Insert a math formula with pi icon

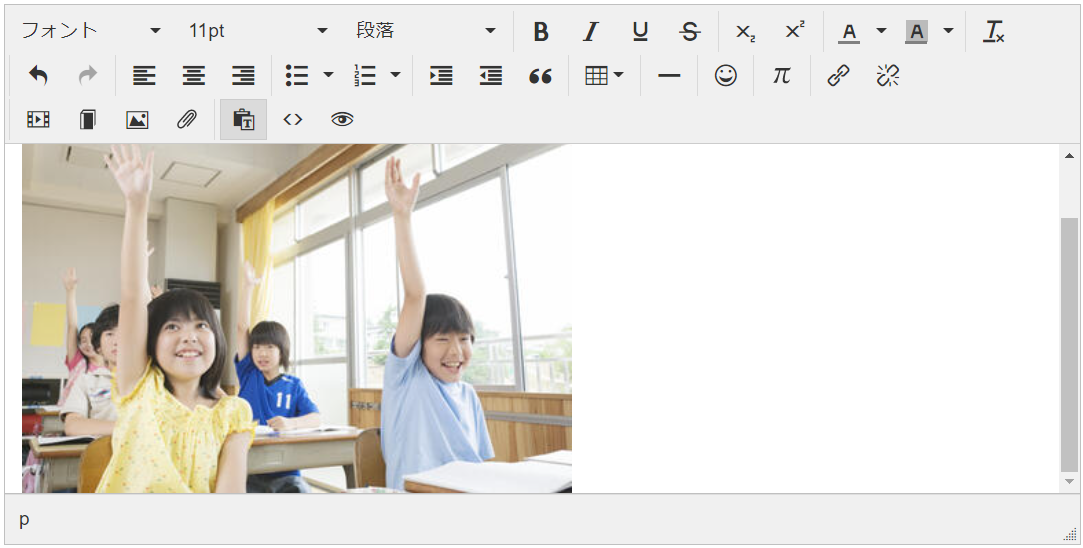pyautogui.click(x=781, y=76)
